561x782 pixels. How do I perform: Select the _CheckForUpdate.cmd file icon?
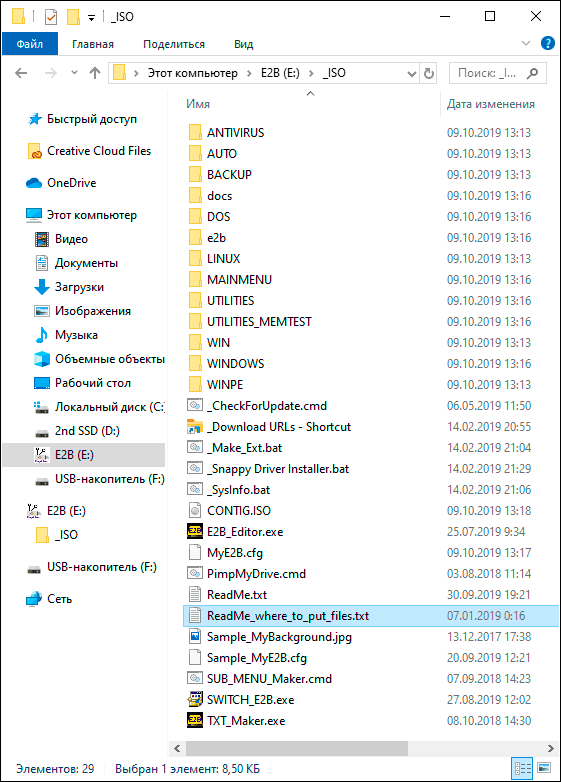click(x=195, y=405)
